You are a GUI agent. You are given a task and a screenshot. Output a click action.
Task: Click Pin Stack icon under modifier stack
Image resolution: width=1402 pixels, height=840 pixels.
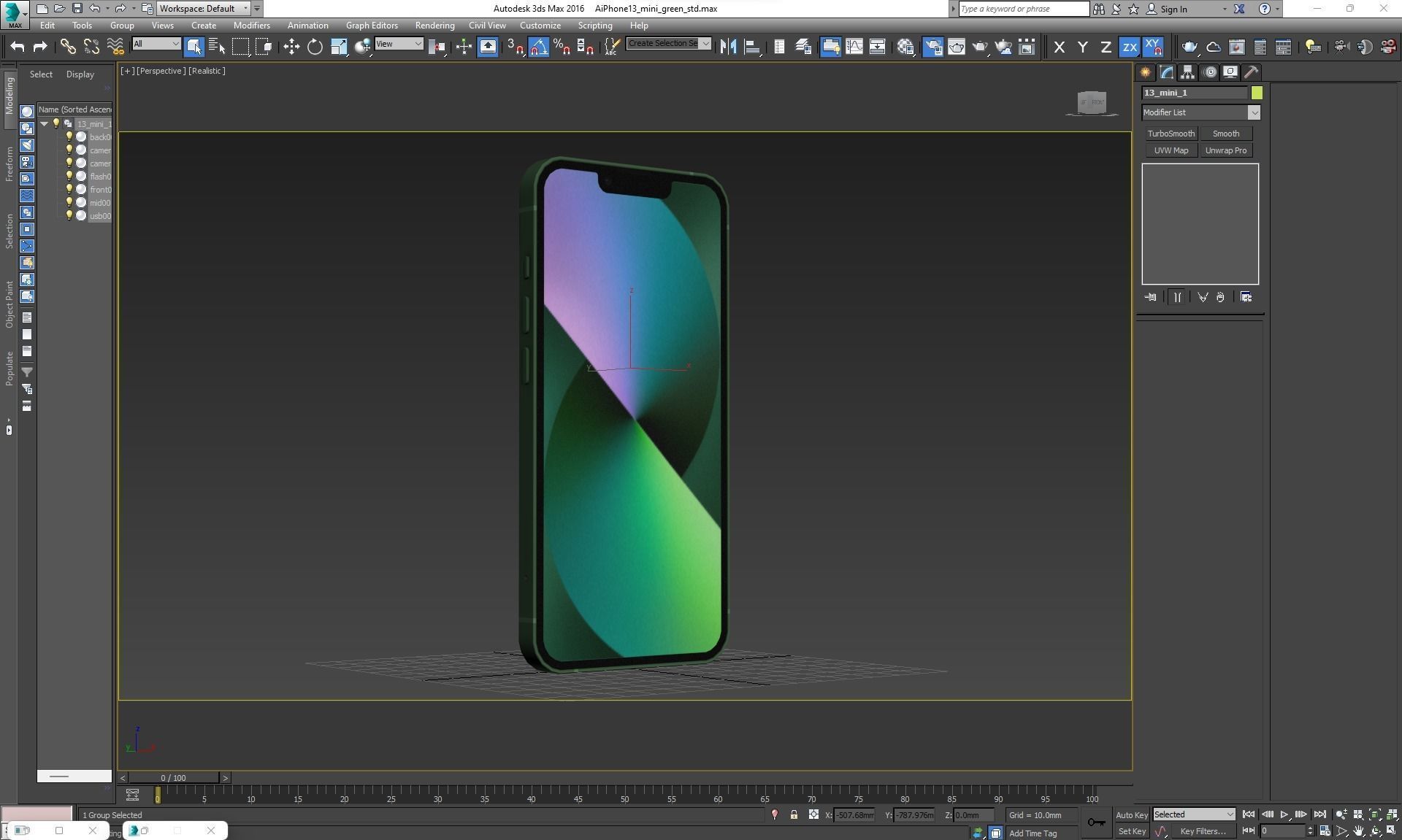[x=1151, y=297]
